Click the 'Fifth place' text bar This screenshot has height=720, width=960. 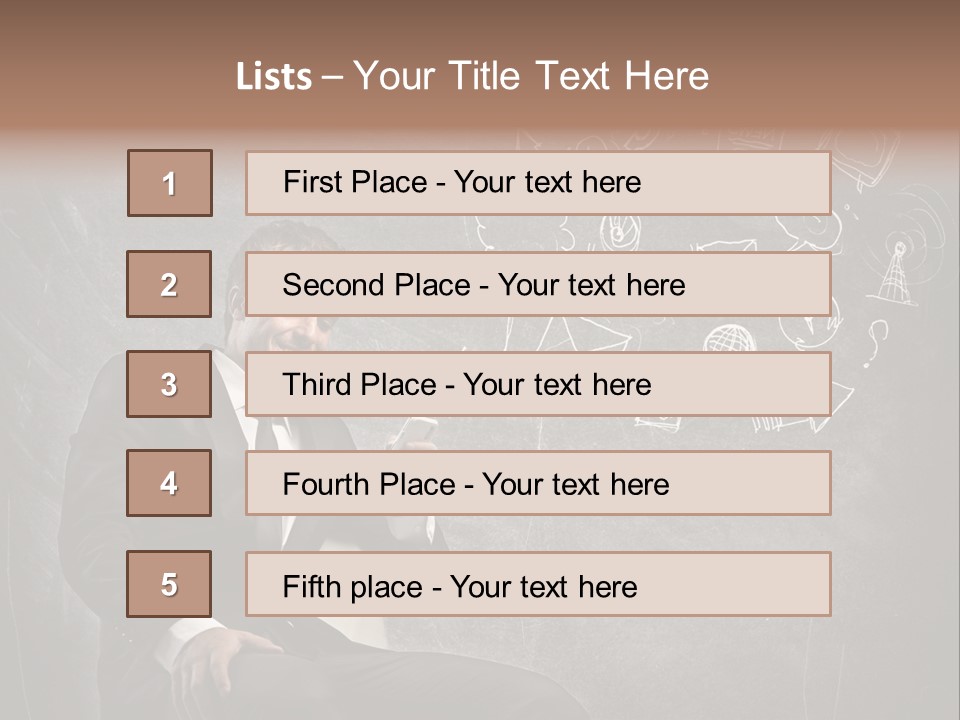coord(538,585)
